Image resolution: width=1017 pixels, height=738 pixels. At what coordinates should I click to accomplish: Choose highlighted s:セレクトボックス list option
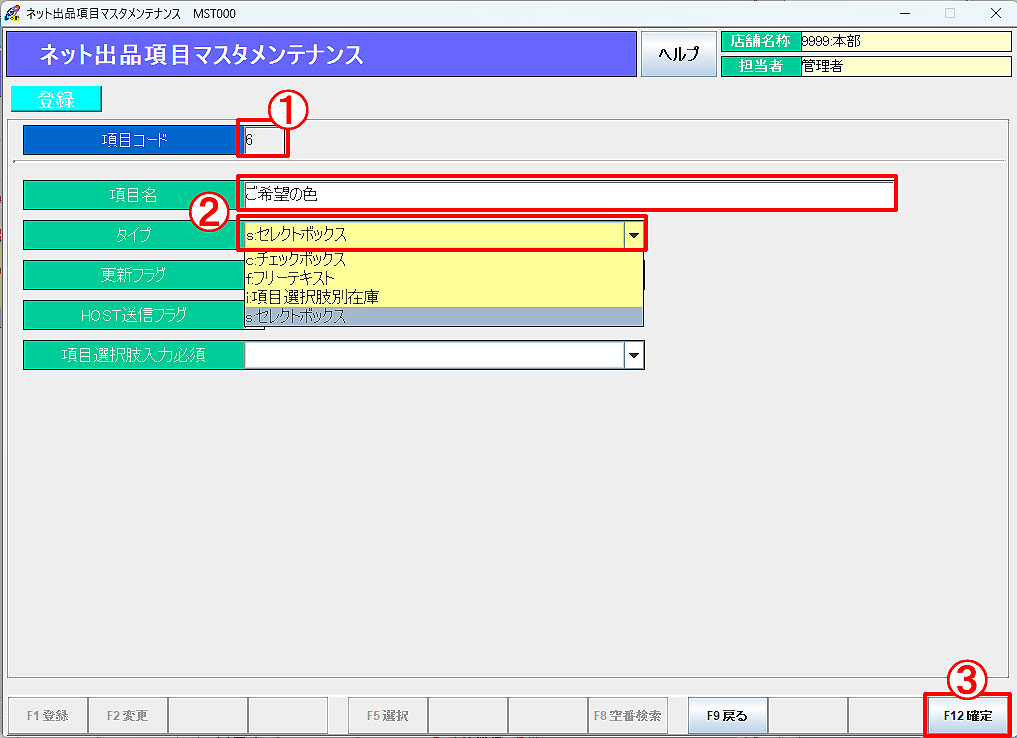(444, 316)
